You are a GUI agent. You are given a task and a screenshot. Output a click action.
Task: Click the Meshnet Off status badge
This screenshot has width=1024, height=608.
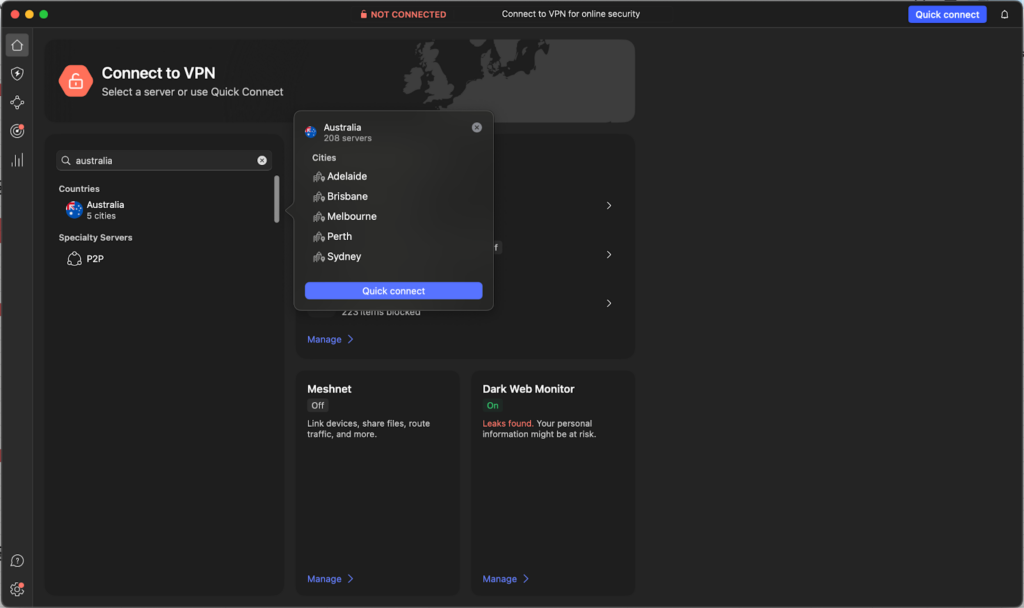(x=317, y=406)
